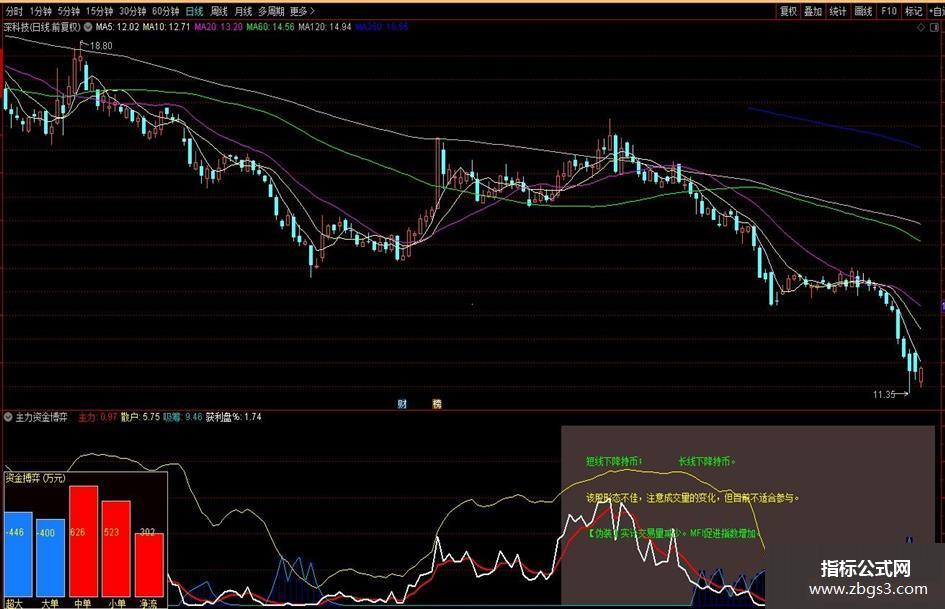Click the diamond icon at chart top right
Screen dimensions: 945x609
pyautogui.click(x=921, y=28)
